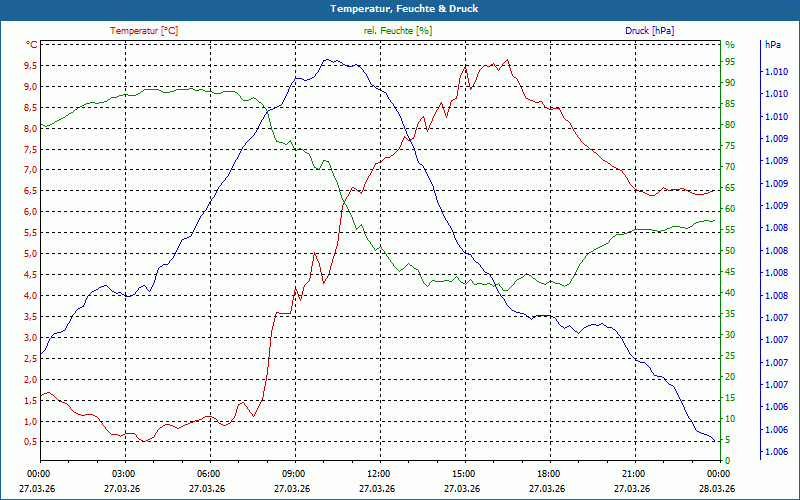Click the green '20' humidity tick label
The width and height of the screenshot is (800, 500).
pyautogui.click(x=730, y=377)
